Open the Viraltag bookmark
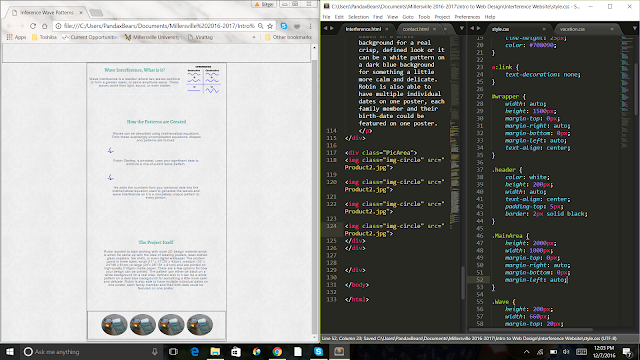The width and height of the screenshot is (640, 360). click(200, 37)
